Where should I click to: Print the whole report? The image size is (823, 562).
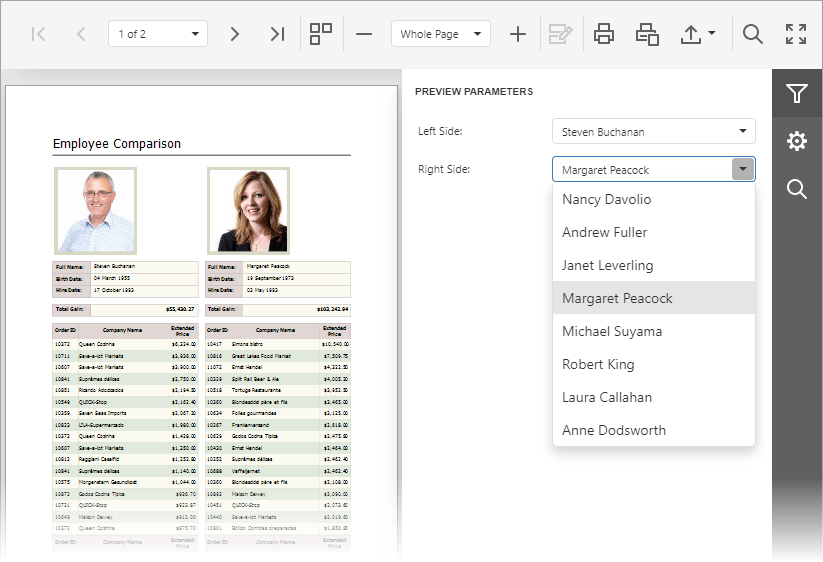(604, 34)
